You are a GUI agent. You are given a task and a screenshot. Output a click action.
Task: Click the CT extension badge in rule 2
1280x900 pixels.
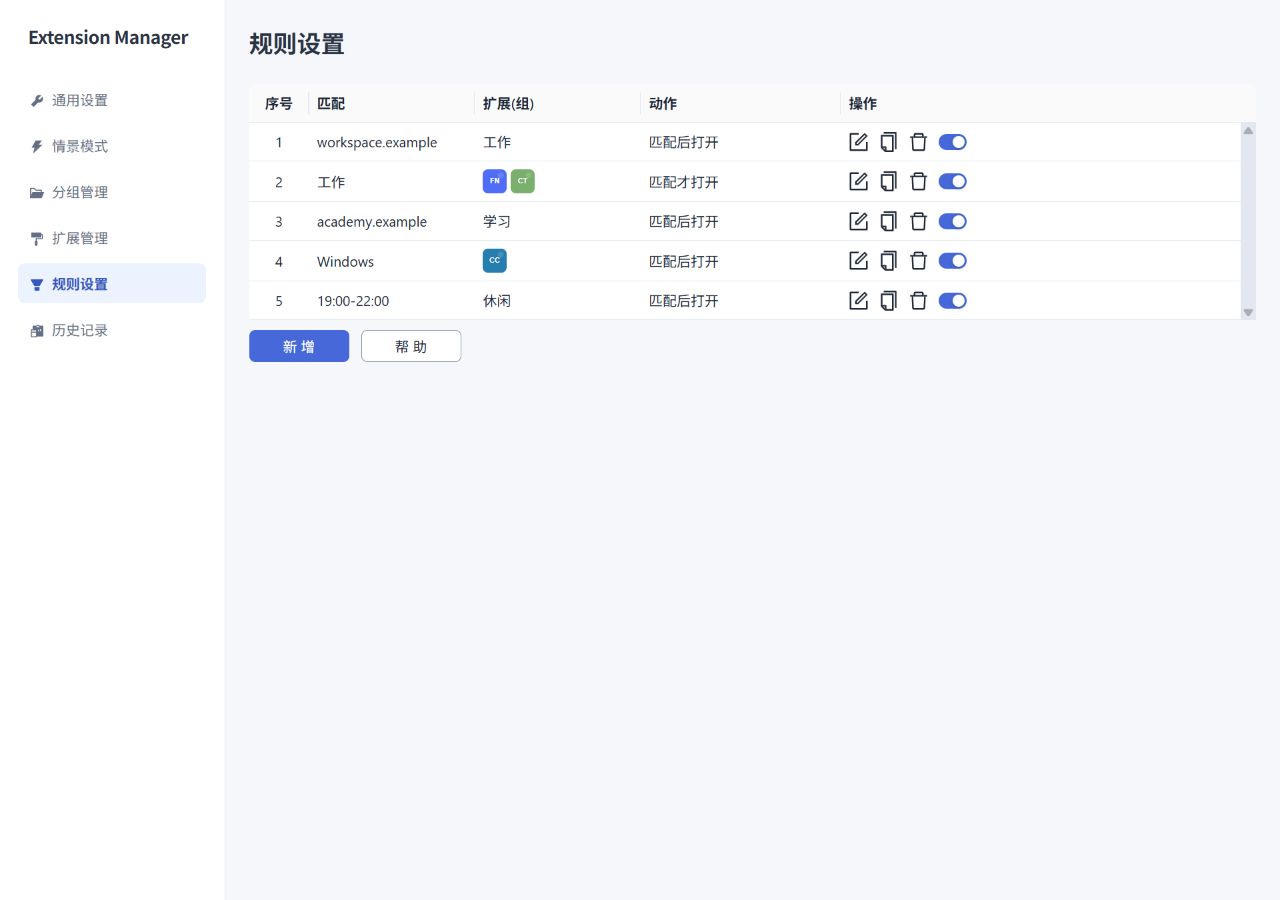point(522,181)
